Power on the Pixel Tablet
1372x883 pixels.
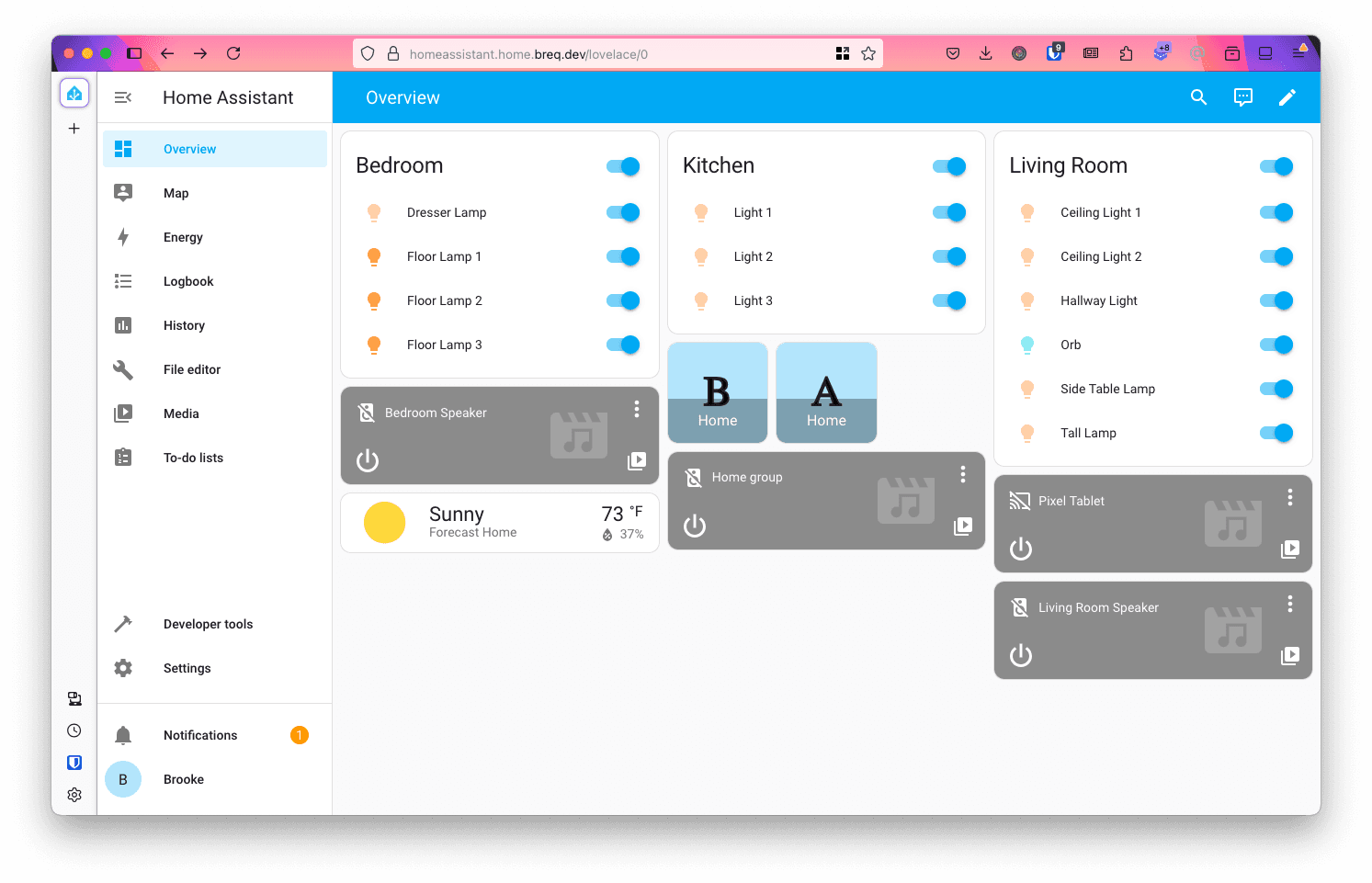[x=1021, y=549]
